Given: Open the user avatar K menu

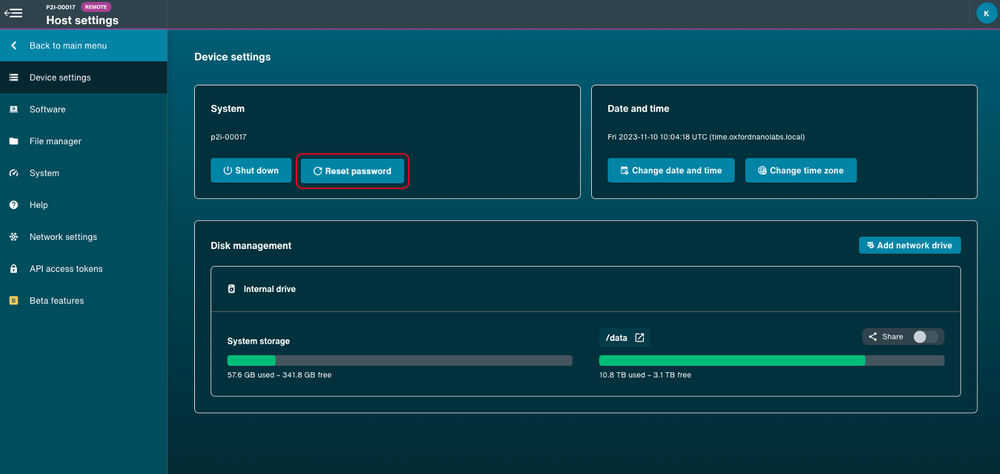Looking at the screenshot, I should point(986,13).
